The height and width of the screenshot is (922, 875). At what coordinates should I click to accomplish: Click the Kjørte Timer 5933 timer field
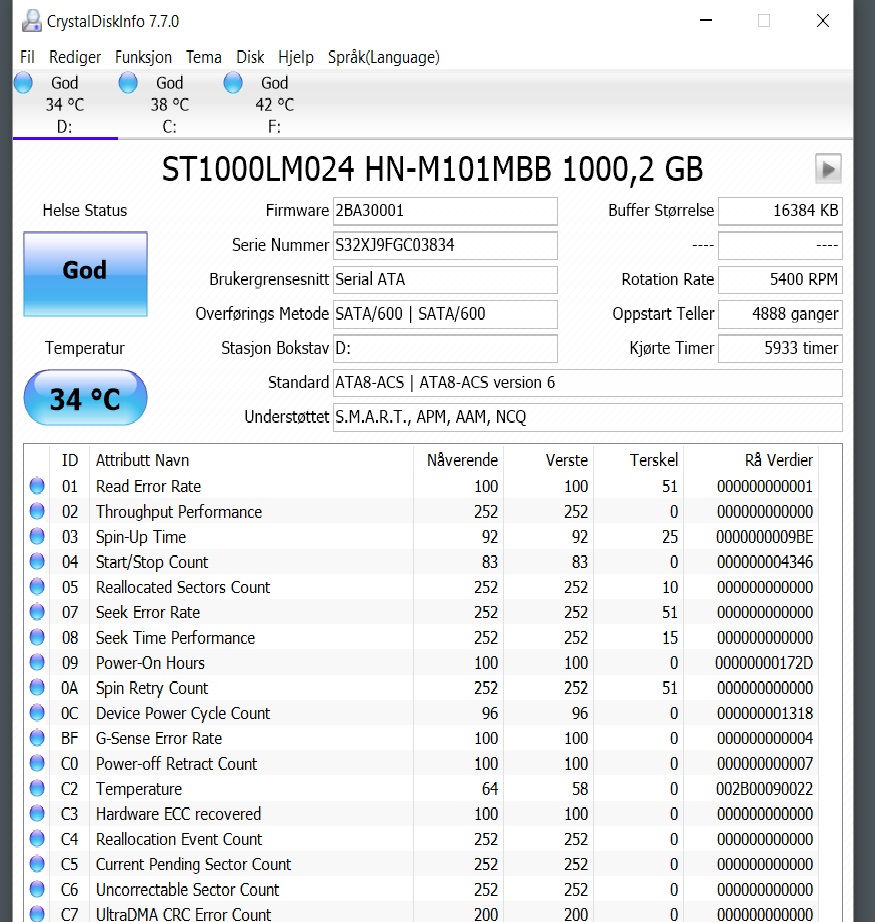tap(780, 348)
